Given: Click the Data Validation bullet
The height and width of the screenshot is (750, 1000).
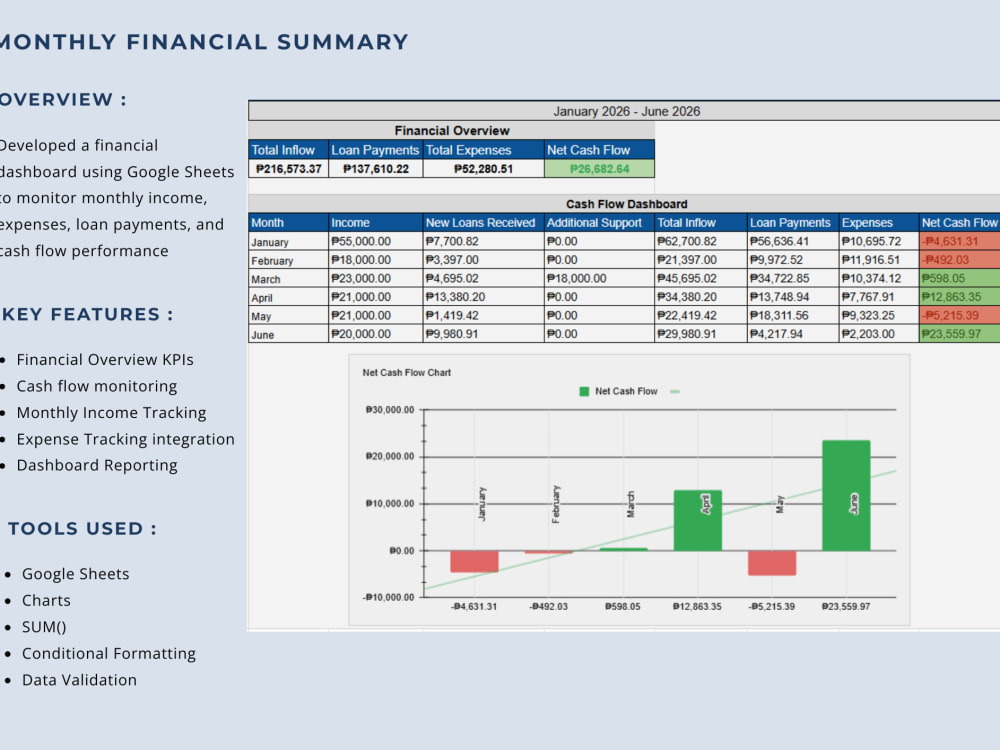Looking at the screenshot, I should [x=79, y=680].
